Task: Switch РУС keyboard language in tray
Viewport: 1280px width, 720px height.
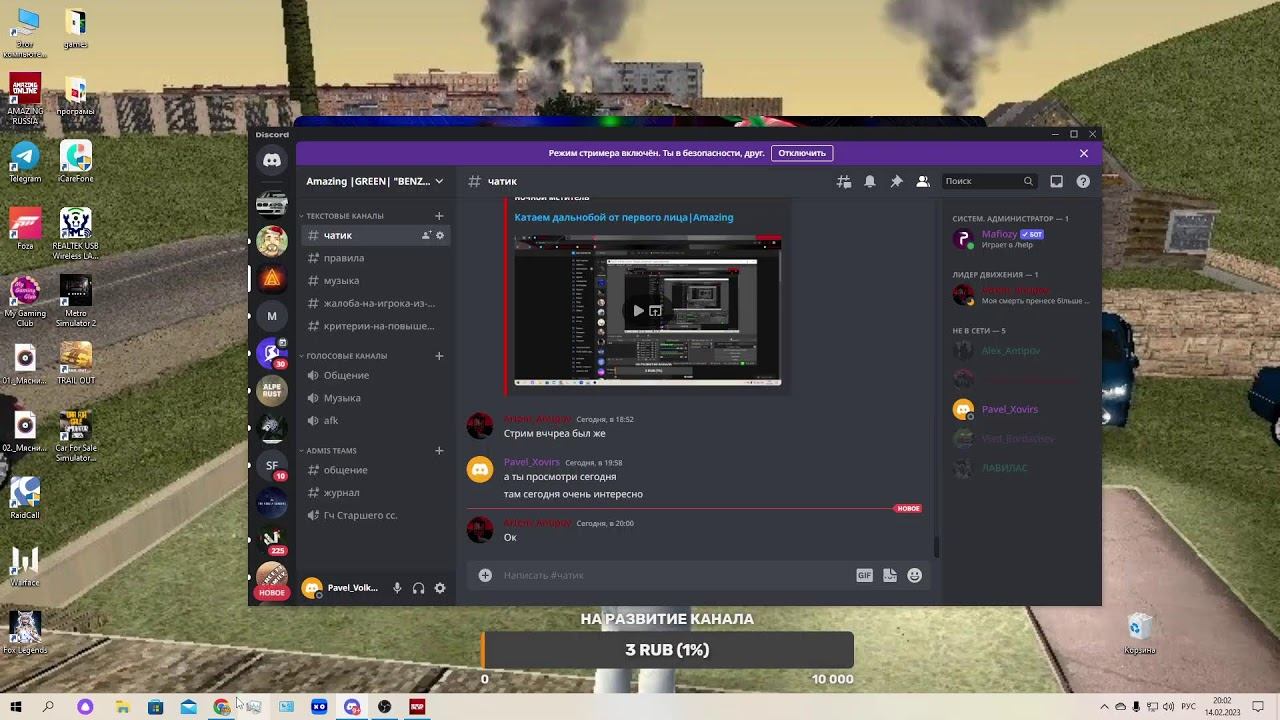Action: coord(1189,707)
